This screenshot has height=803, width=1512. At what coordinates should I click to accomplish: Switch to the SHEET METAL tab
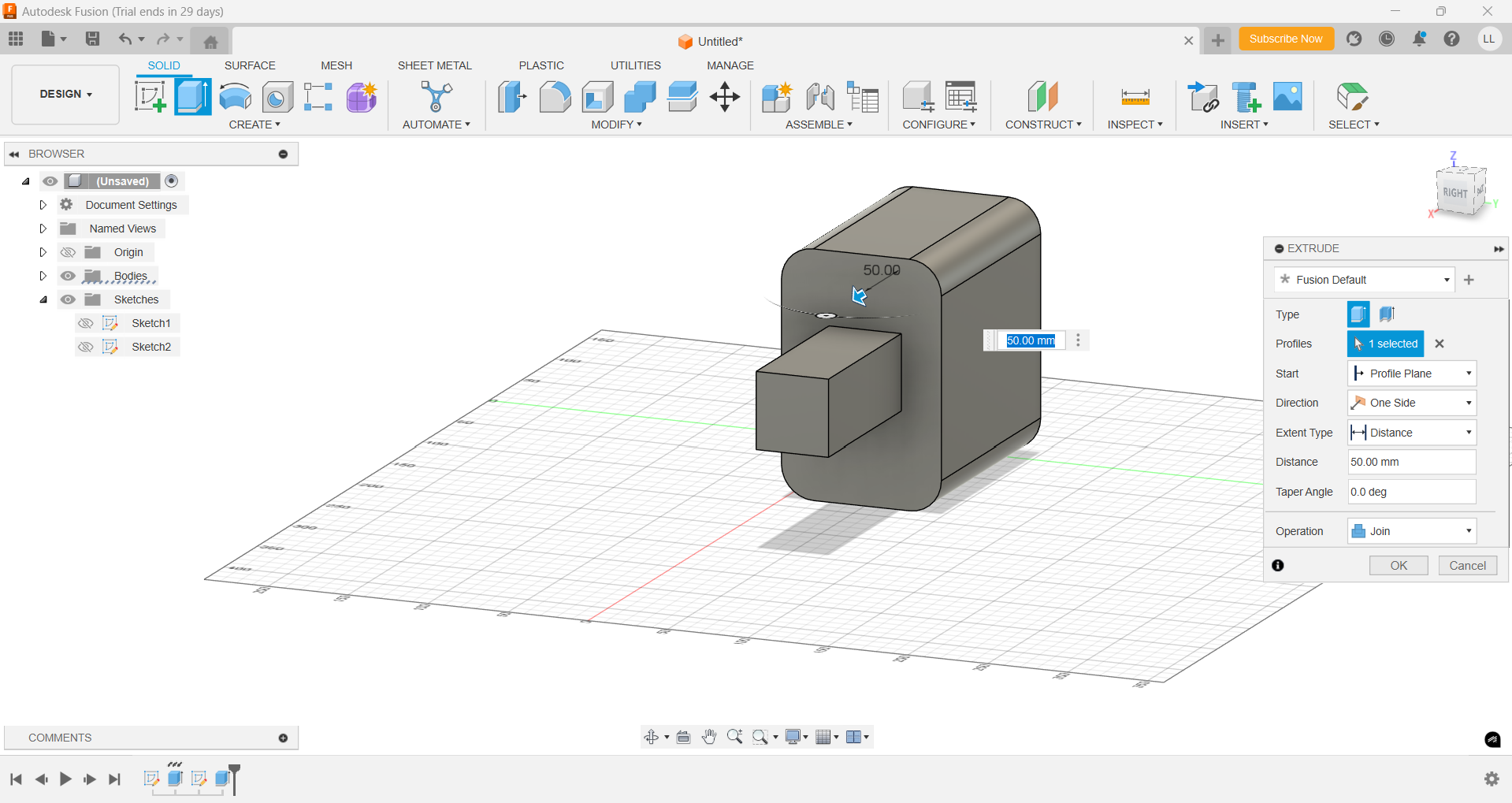coord(435,65)
